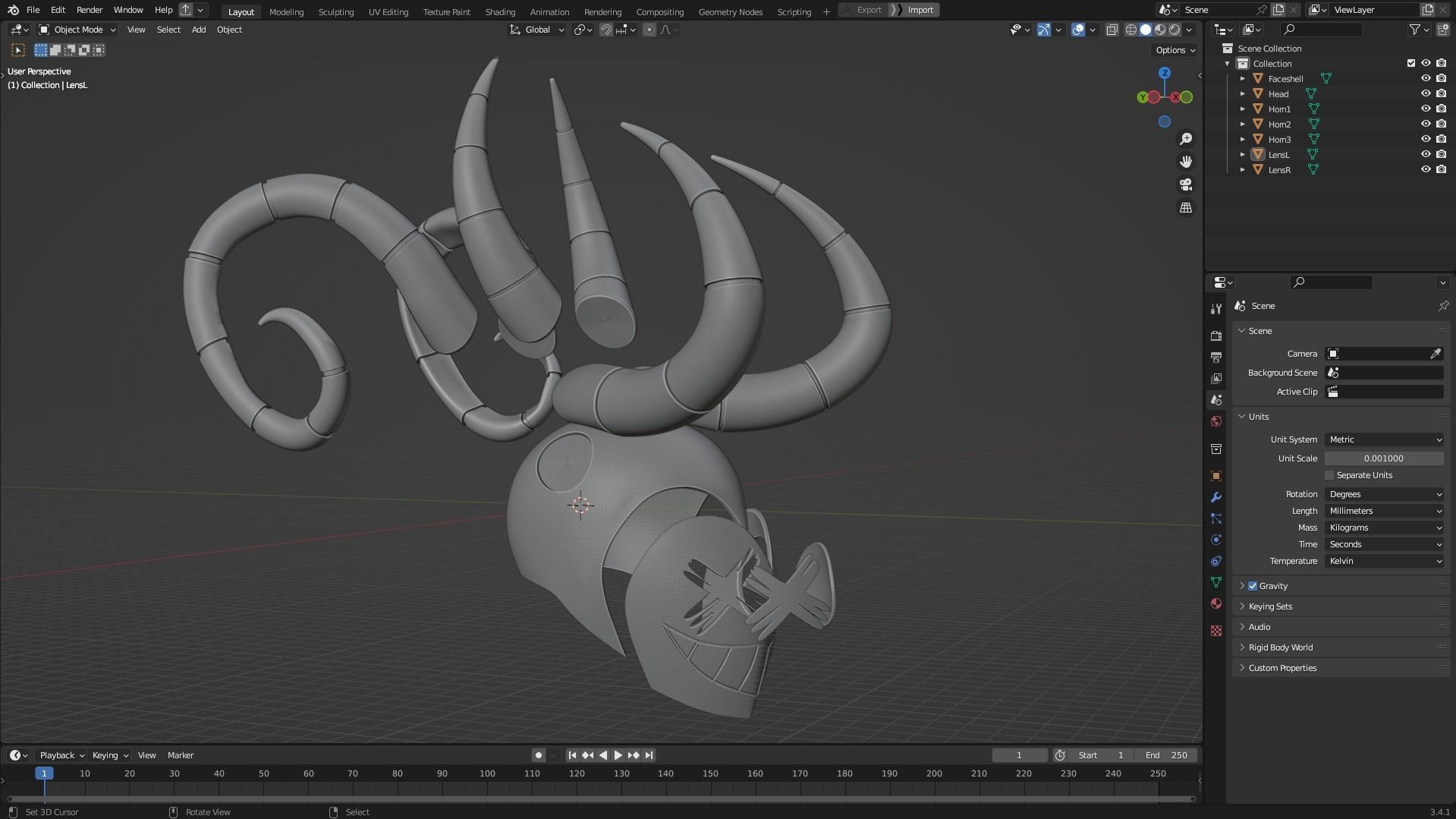1456x819 pixels.
Task: Create new scene icon in header
Action: click(1278, 10)
